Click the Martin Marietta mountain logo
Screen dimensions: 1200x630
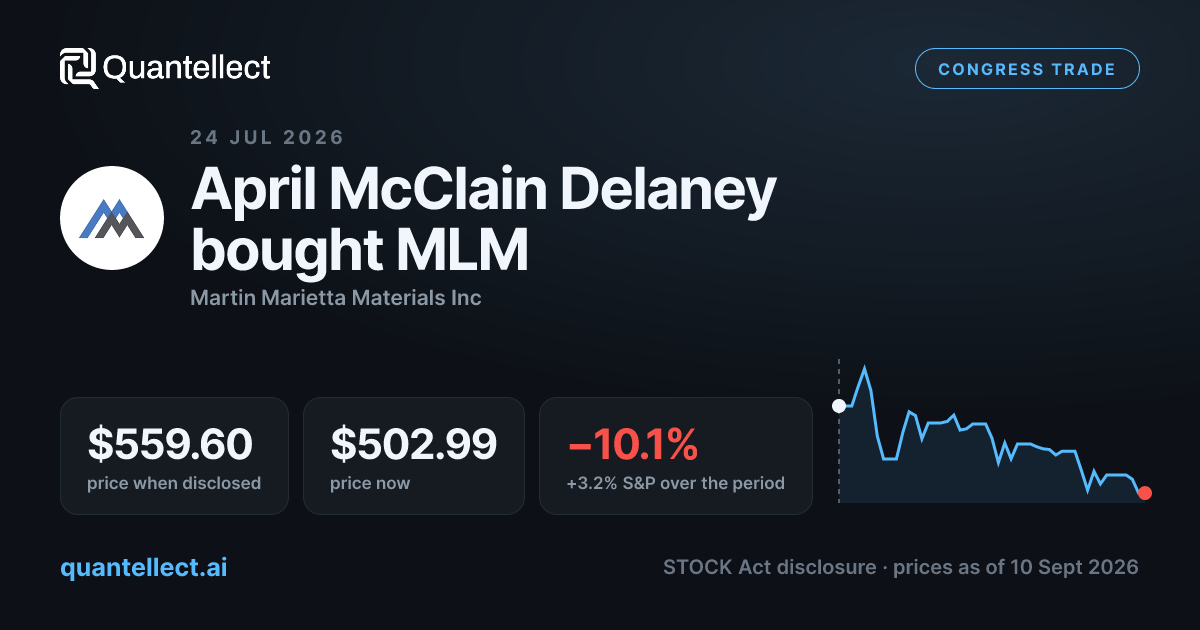pos(112,218)
